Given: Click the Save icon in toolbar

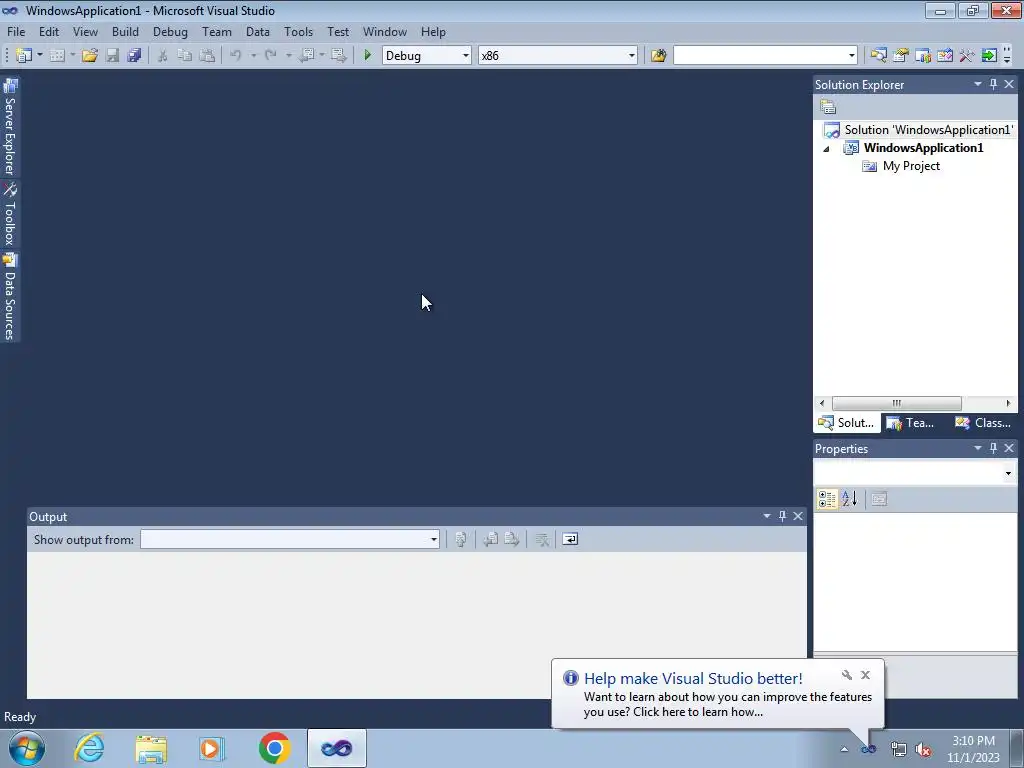Looking at the screenshot, I should click(112, 56).
